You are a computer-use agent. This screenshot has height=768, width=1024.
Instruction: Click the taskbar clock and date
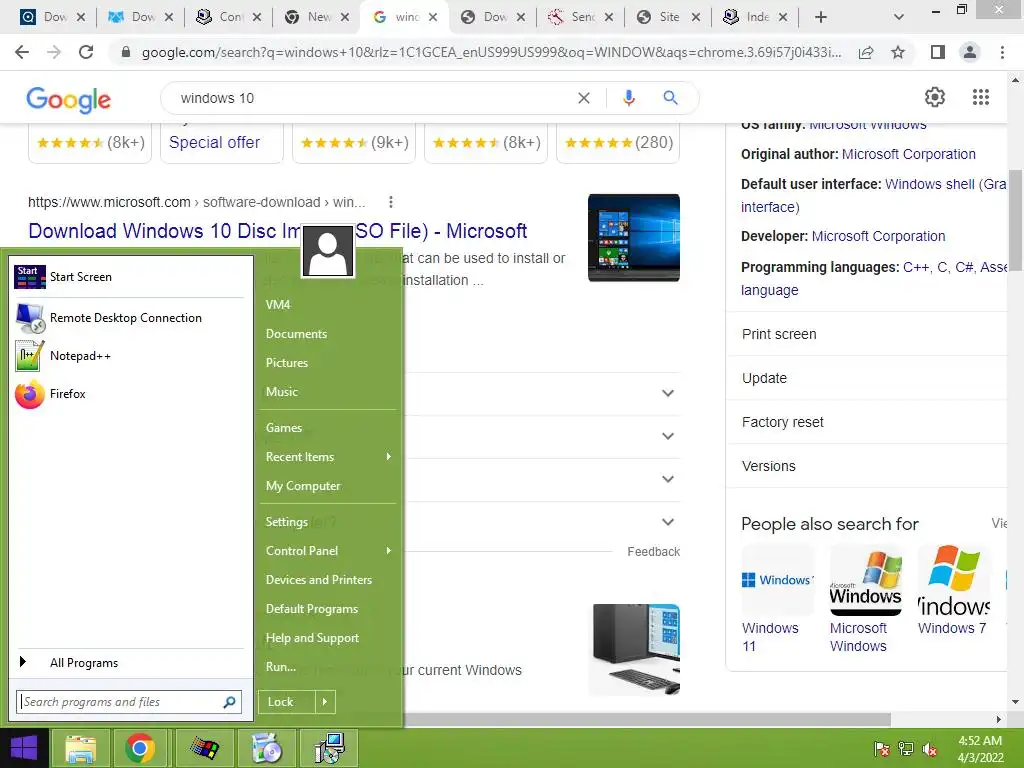tap(980, 749)
